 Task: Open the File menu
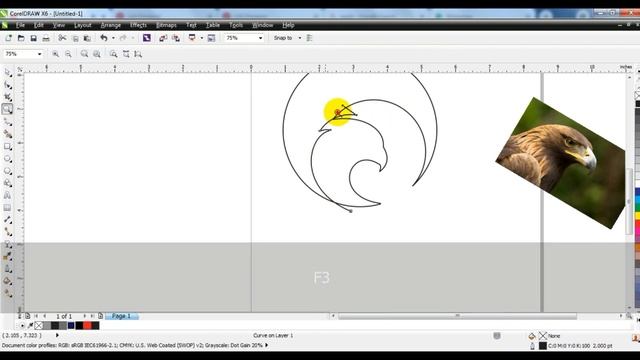[x=20, y=25]
